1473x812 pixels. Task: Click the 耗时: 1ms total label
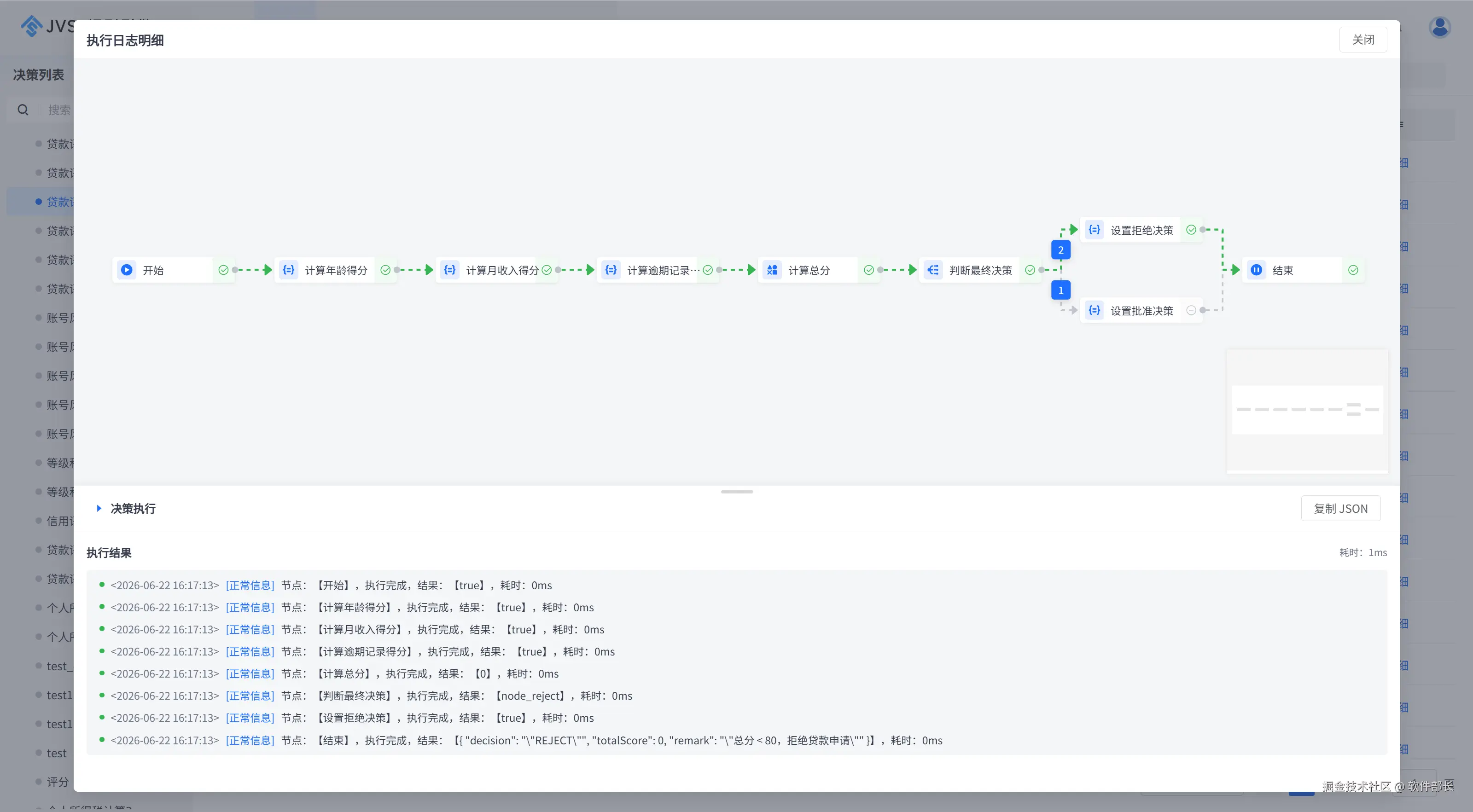[x=1363, y=552]
